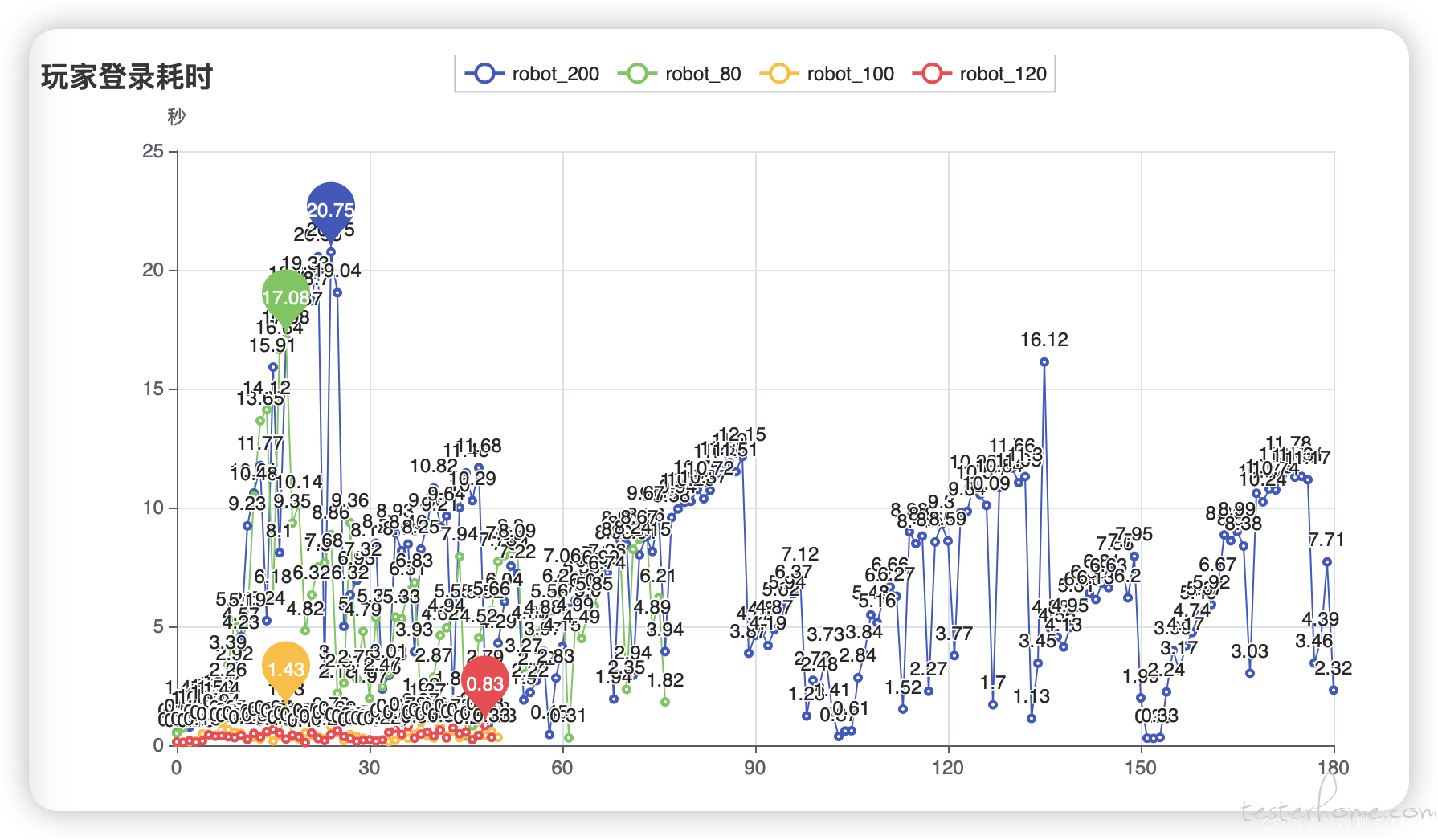
Task: Toggle the robot_100 series in legend
Action: (827, 74)
